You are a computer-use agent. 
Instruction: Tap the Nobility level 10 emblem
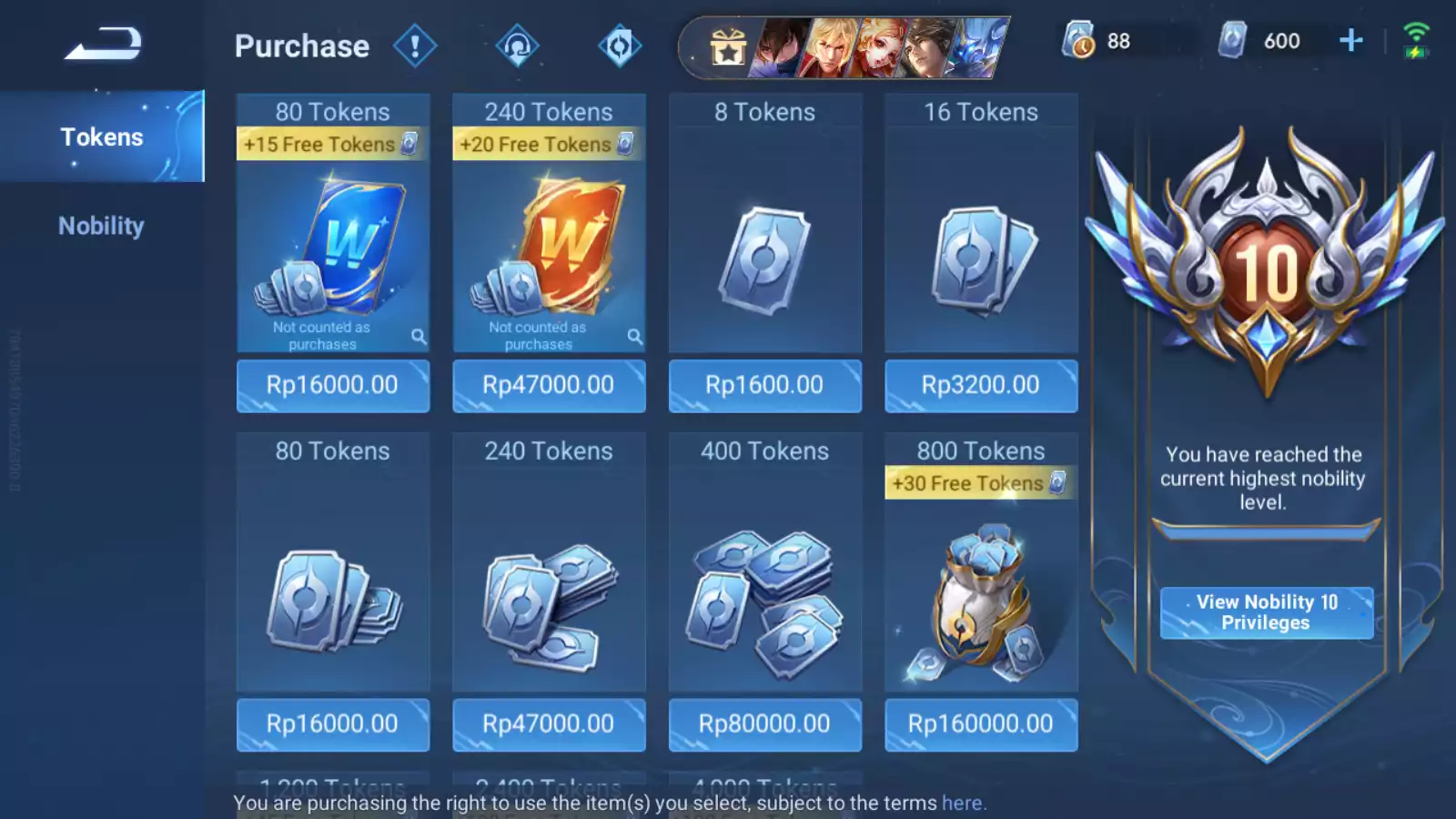click(x=1266, y=264)
